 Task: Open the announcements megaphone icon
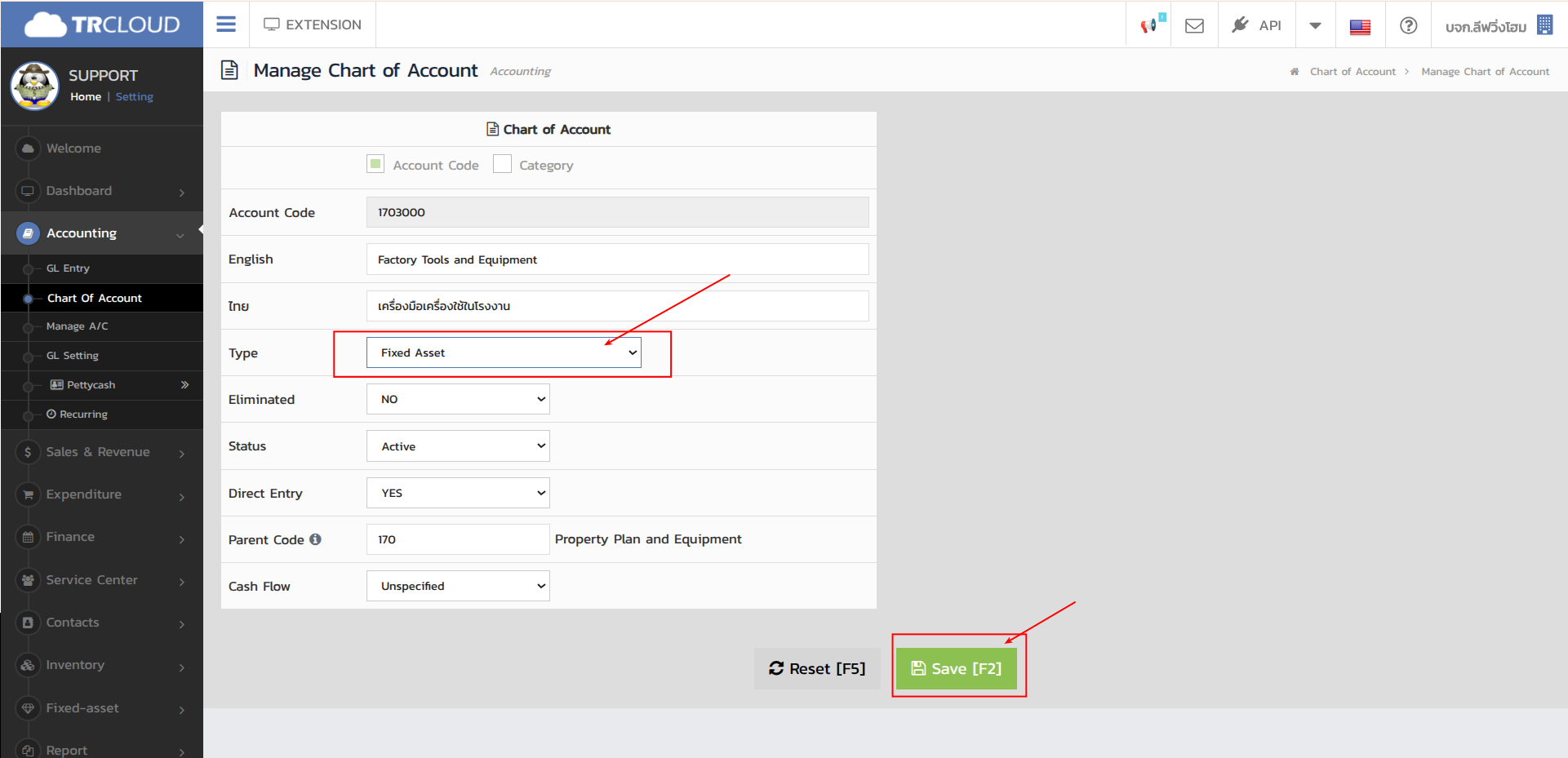[x=1148, y=25]
